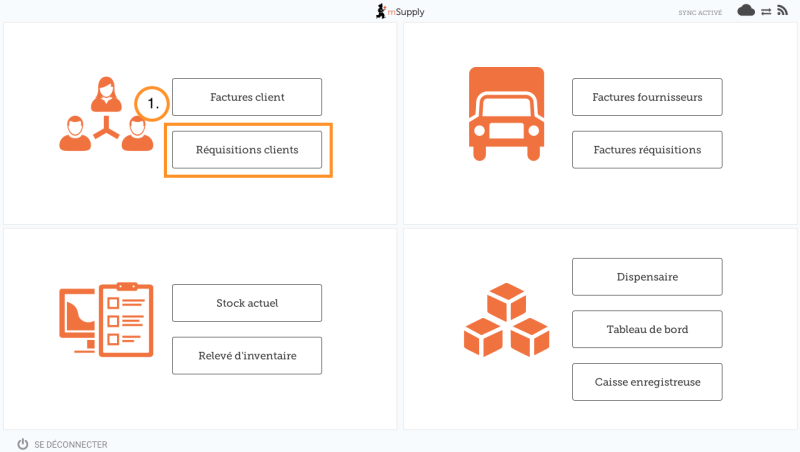Click the mSupply logo in header
The width and height of the screenshot is (800, 452).
coord(400,11)
